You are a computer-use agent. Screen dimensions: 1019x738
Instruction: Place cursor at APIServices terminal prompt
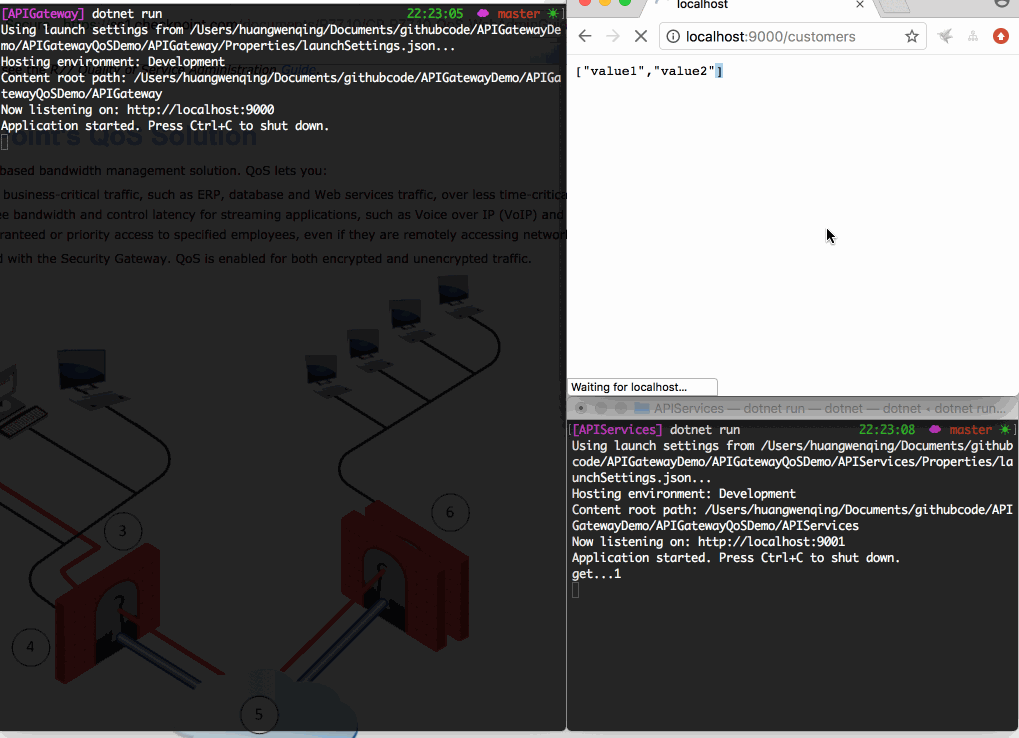pyautogui.click(x=575, y=590)
